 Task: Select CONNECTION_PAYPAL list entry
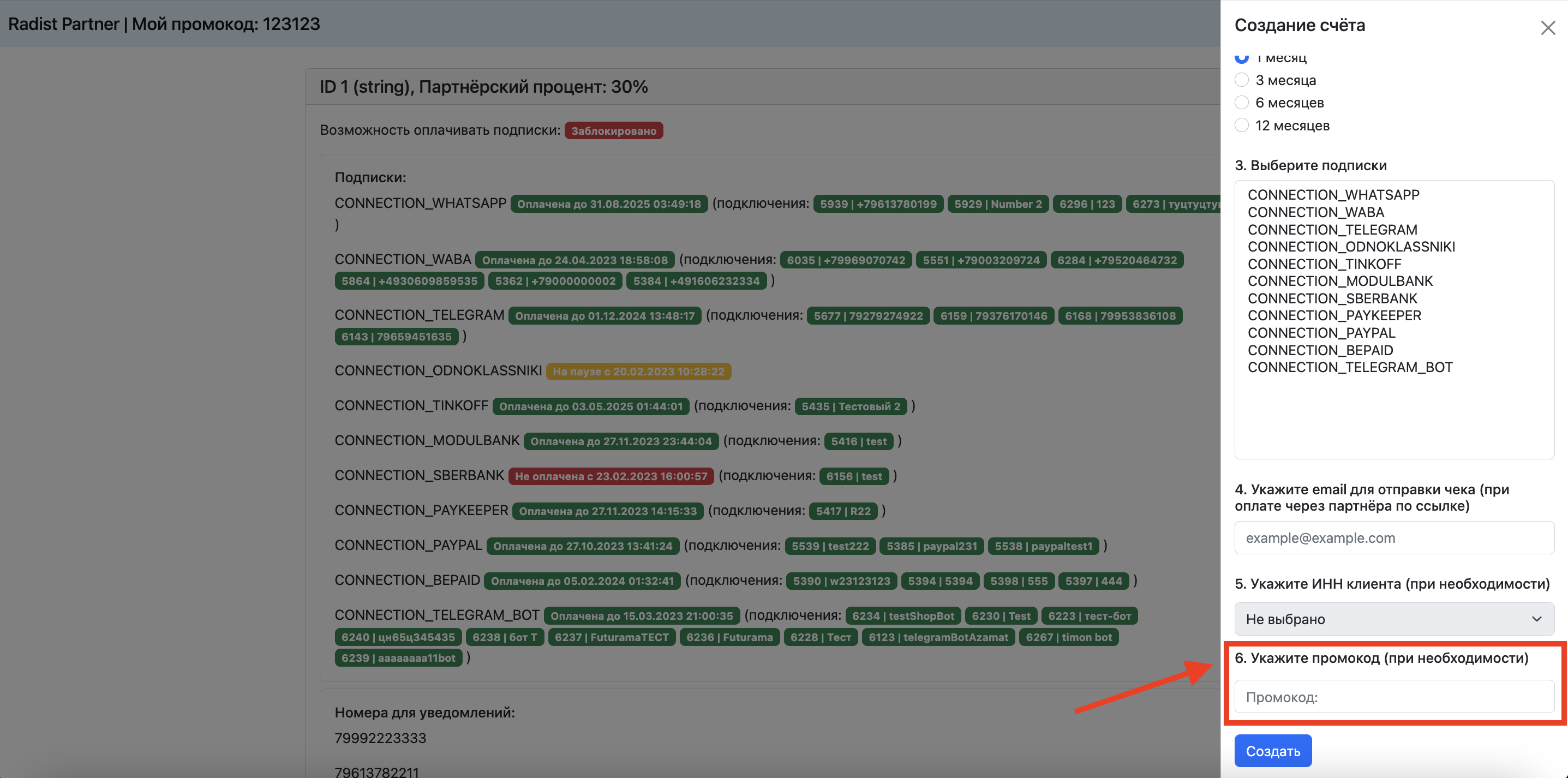[x=1321, y=333]
